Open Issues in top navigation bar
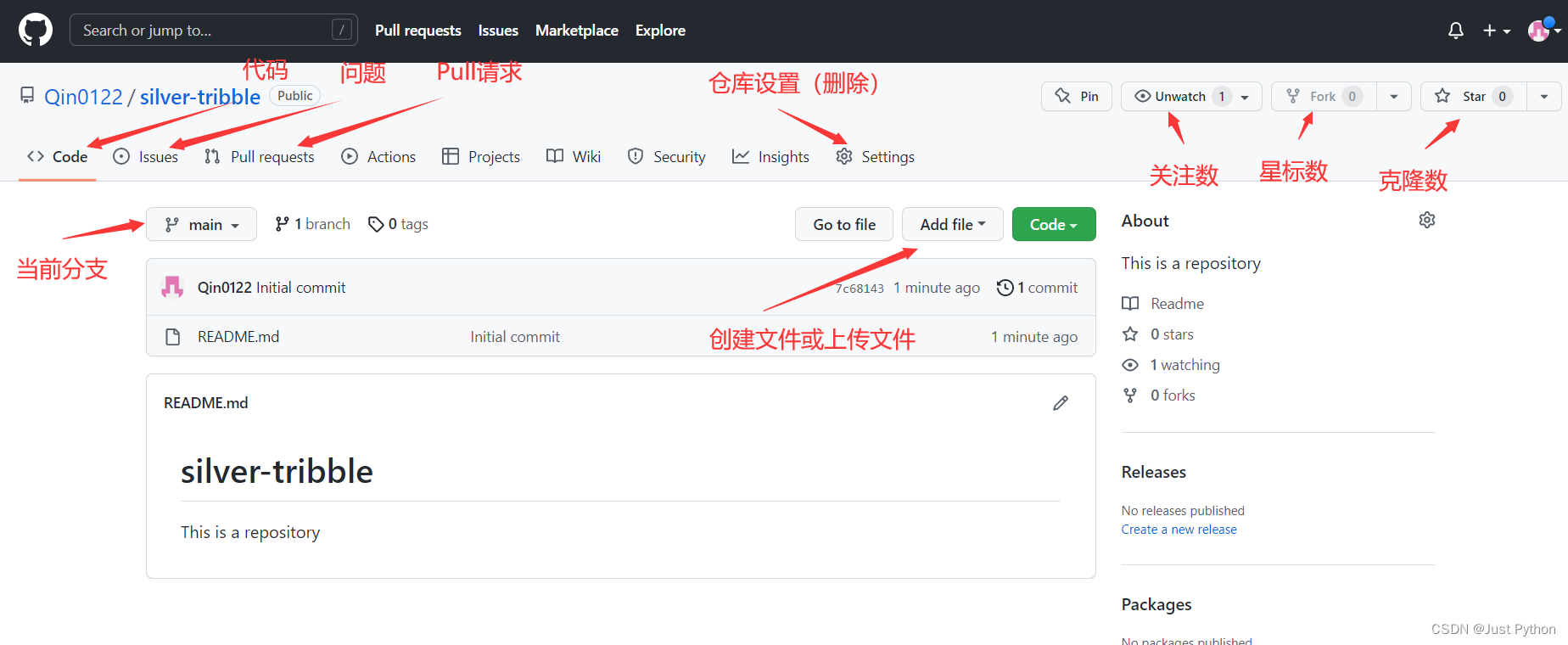 coord(498,31)
